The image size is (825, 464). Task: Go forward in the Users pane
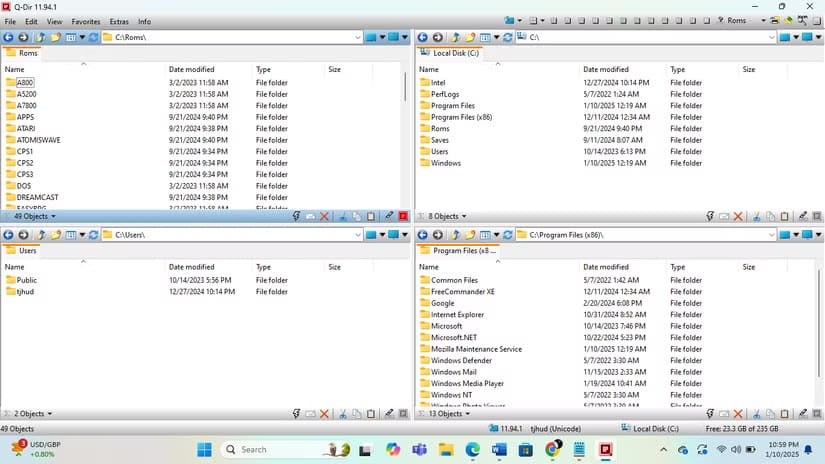pyautogui.click(x=23, y=235)
